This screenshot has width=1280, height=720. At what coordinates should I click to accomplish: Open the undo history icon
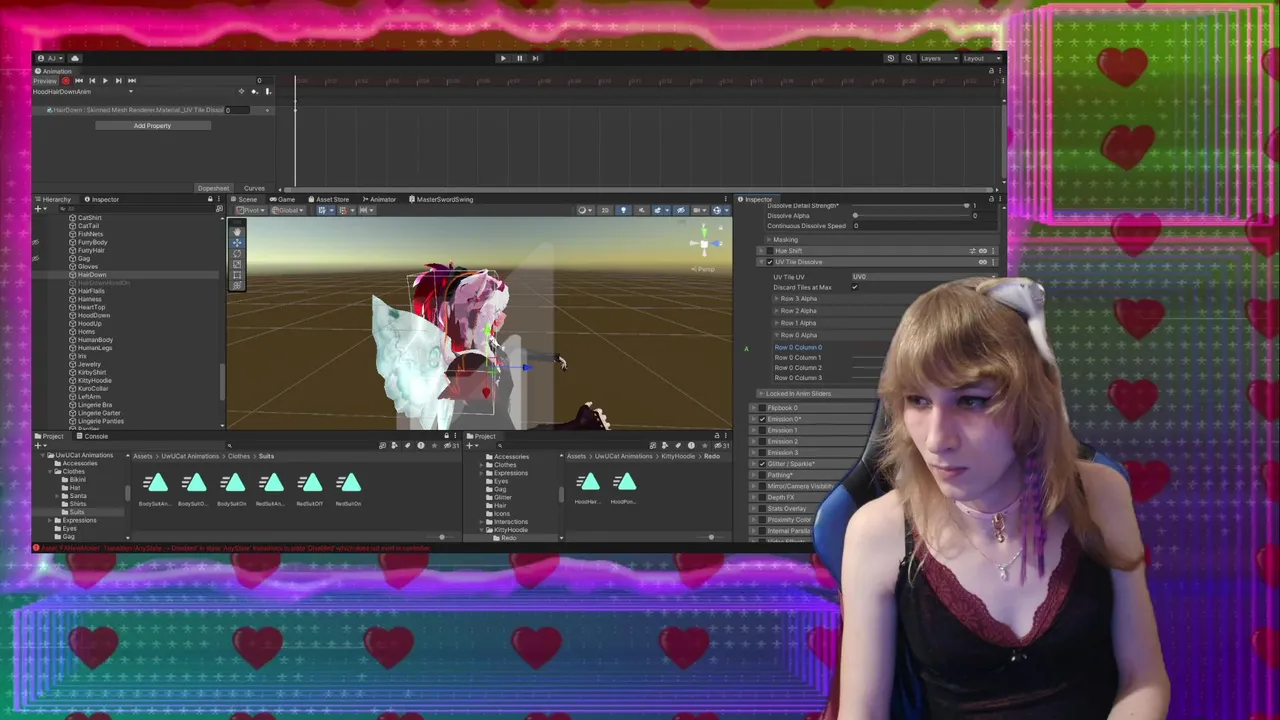point(890,58)
